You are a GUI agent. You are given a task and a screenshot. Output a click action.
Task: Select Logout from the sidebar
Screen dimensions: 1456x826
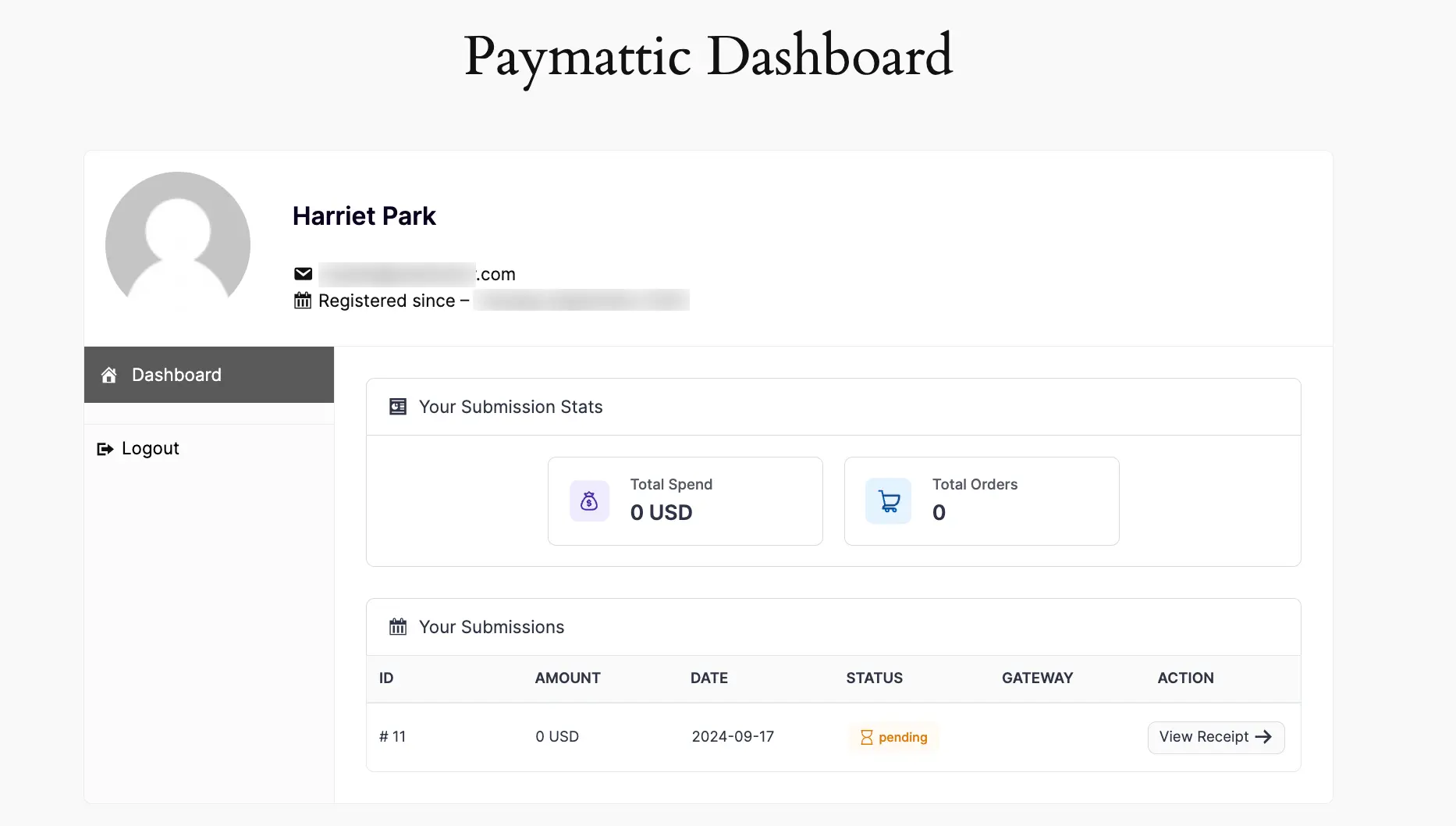coord(150,448)
